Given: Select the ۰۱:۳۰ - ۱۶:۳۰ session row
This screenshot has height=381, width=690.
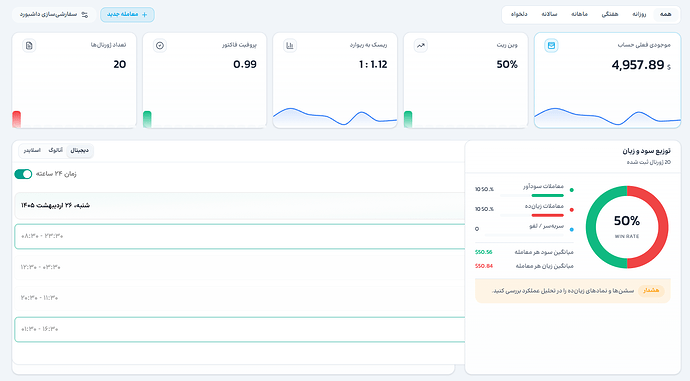Looking at the screenshot, I should tap(240, 329).
